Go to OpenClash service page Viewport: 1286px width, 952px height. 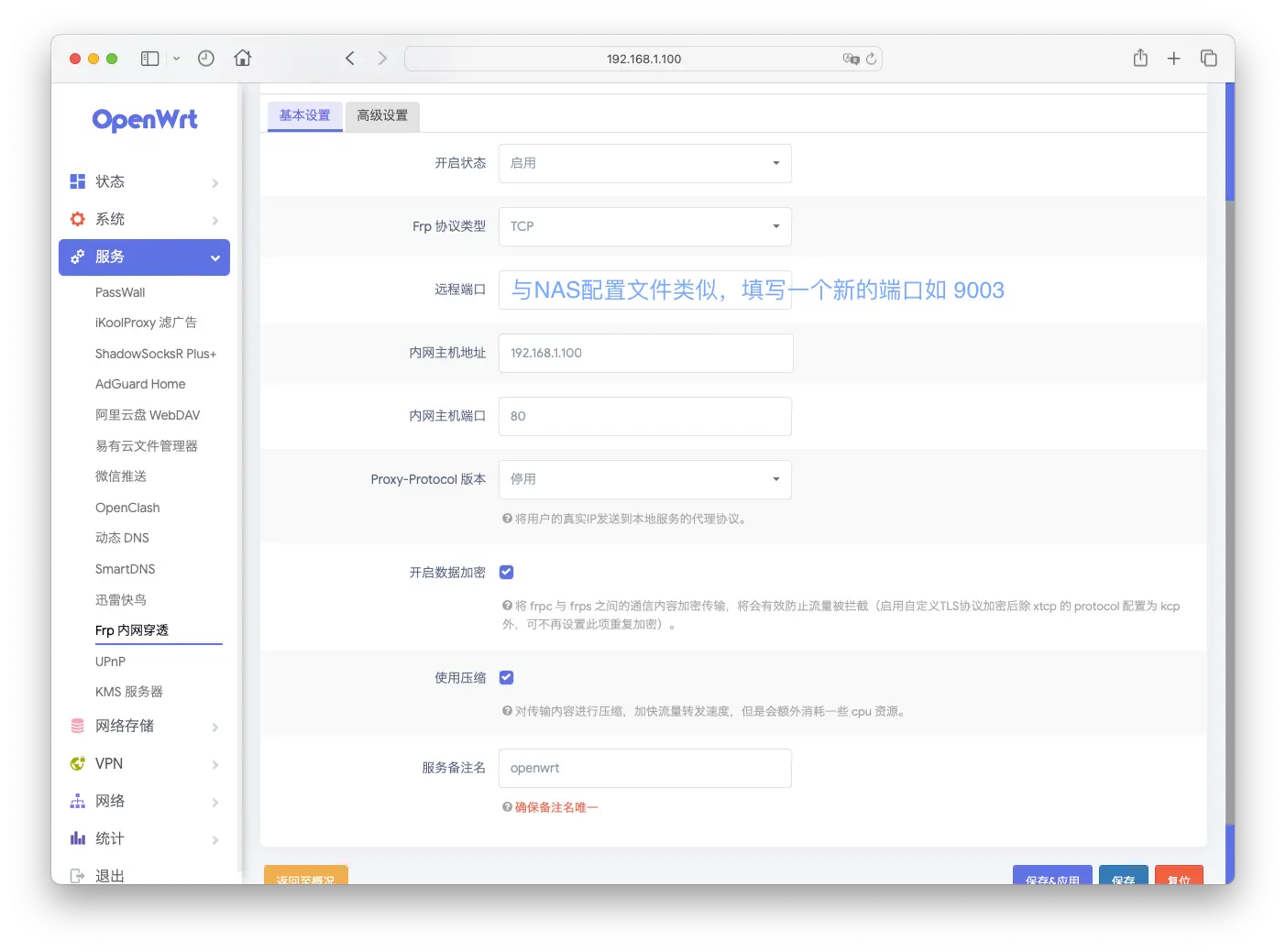point(127,508)
